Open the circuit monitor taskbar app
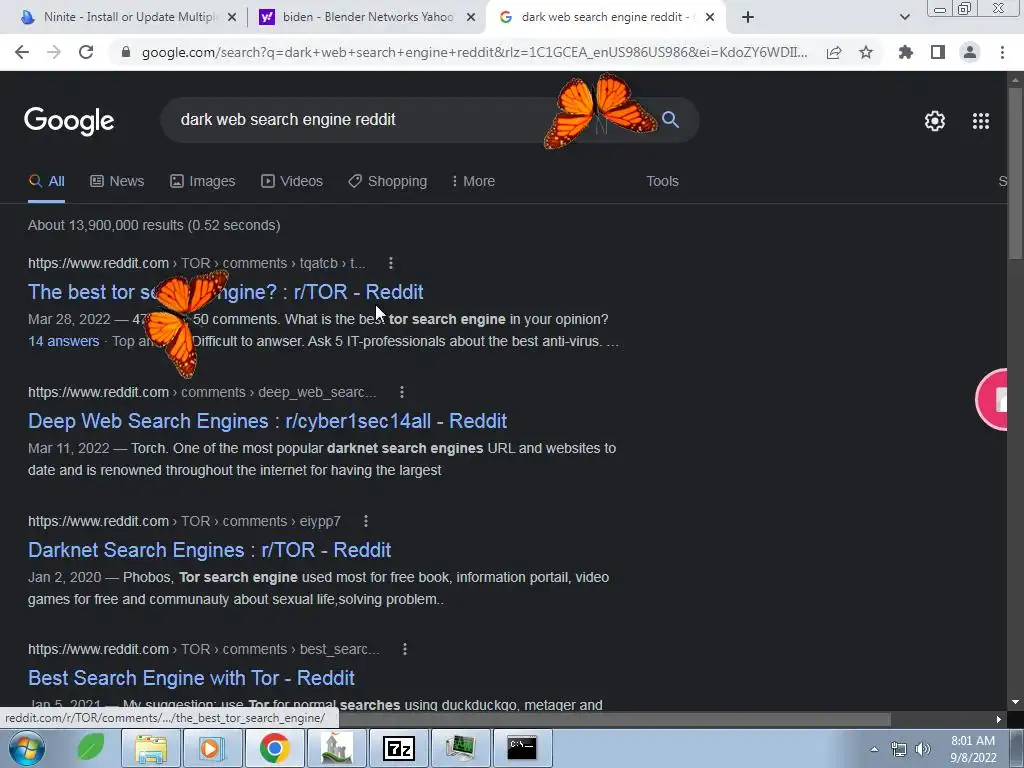Image resolution: width=1024 pixels, height=768 pixels. coord(460,748)
